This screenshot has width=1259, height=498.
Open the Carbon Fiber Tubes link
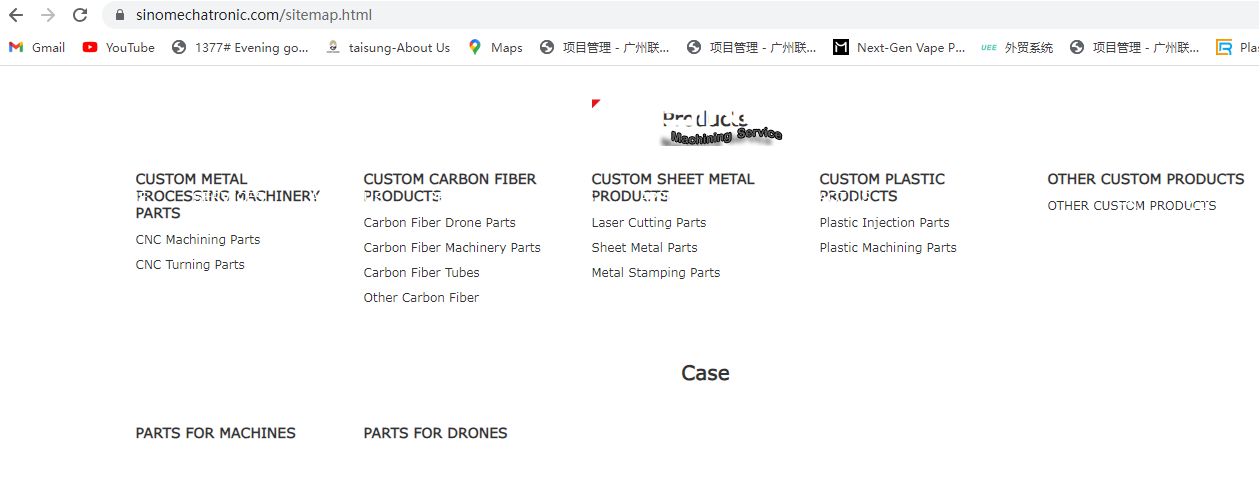point(422,273)
